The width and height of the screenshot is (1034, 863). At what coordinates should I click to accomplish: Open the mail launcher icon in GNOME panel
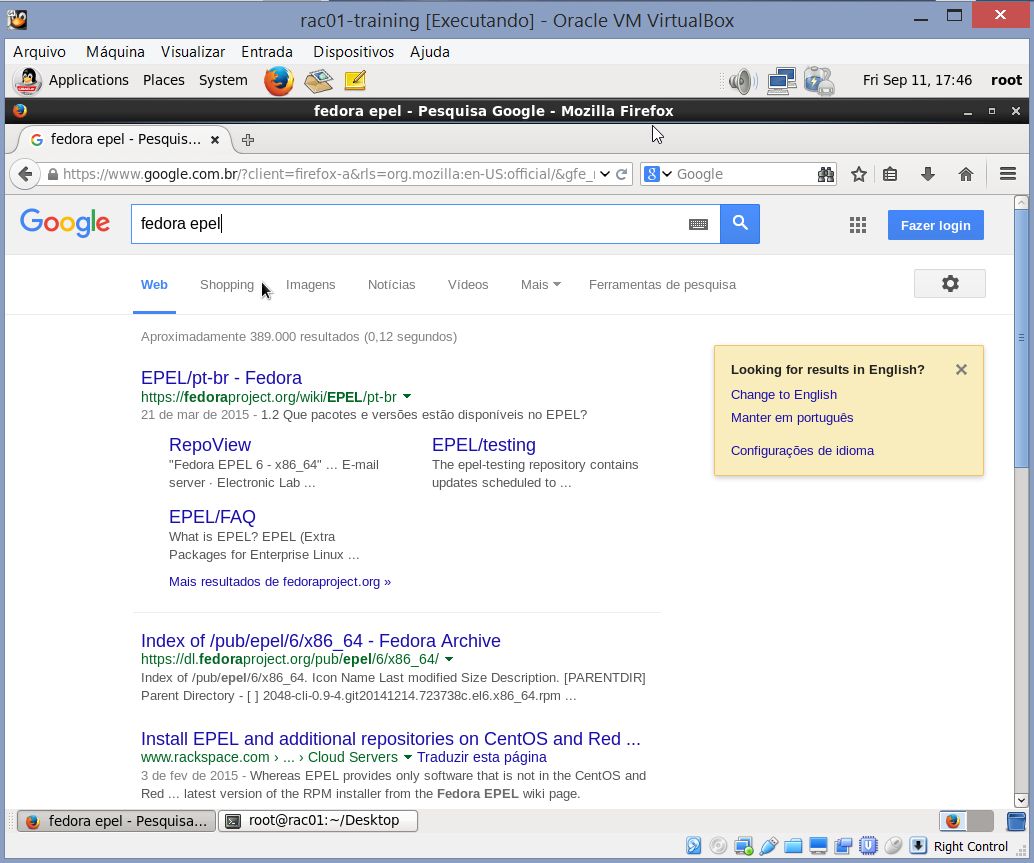click(318, 80)
